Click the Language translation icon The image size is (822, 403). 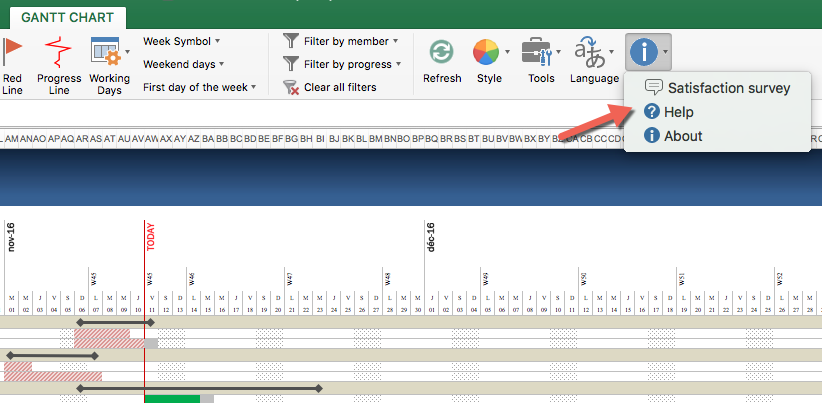(589, 52)
